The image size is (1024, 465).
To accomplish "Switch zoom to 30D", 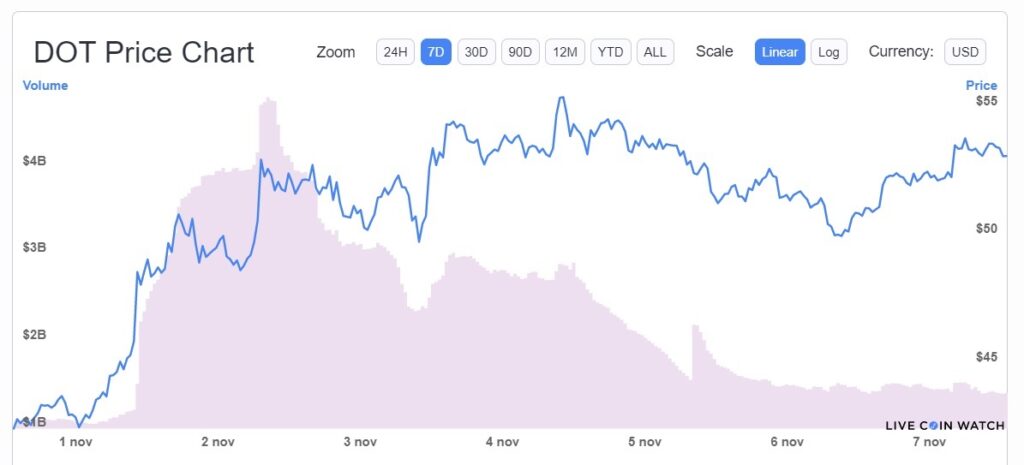I will coord(477,52).
